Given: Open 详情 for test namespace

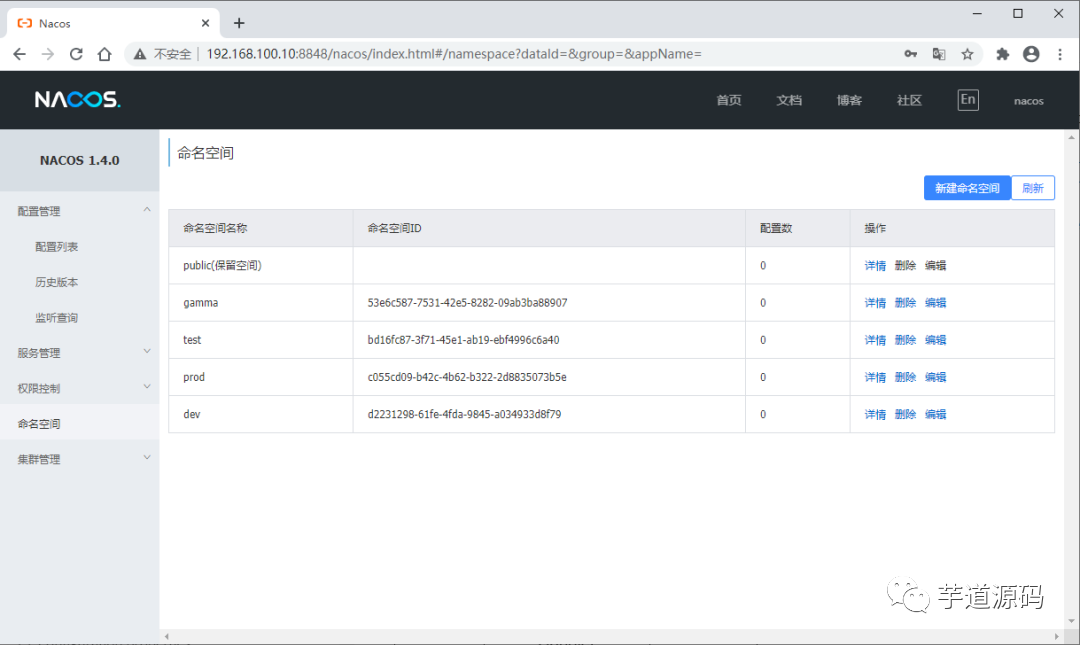Looking at the screenshot, I should click(x=875, y=340).
